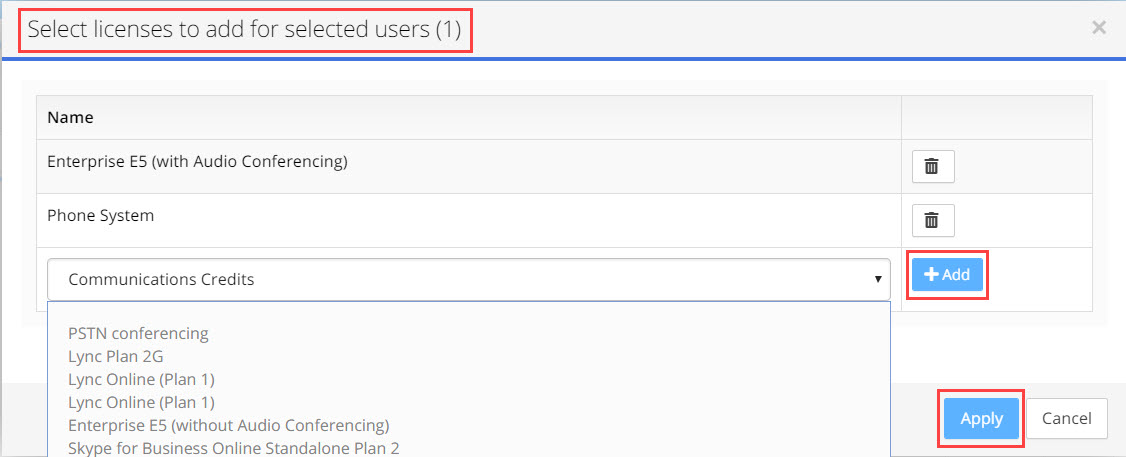Select the Lync Plan 2G option
This screenshot has width=1126, height=457.
point(121,356)
